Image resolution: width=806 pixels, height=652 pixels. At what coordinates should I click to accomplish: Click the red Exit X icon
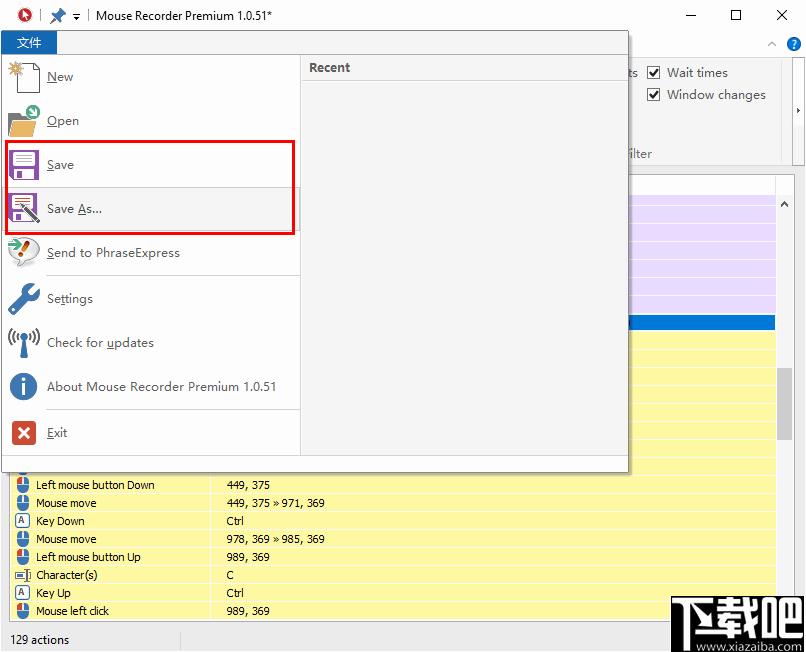pos(24,432)
